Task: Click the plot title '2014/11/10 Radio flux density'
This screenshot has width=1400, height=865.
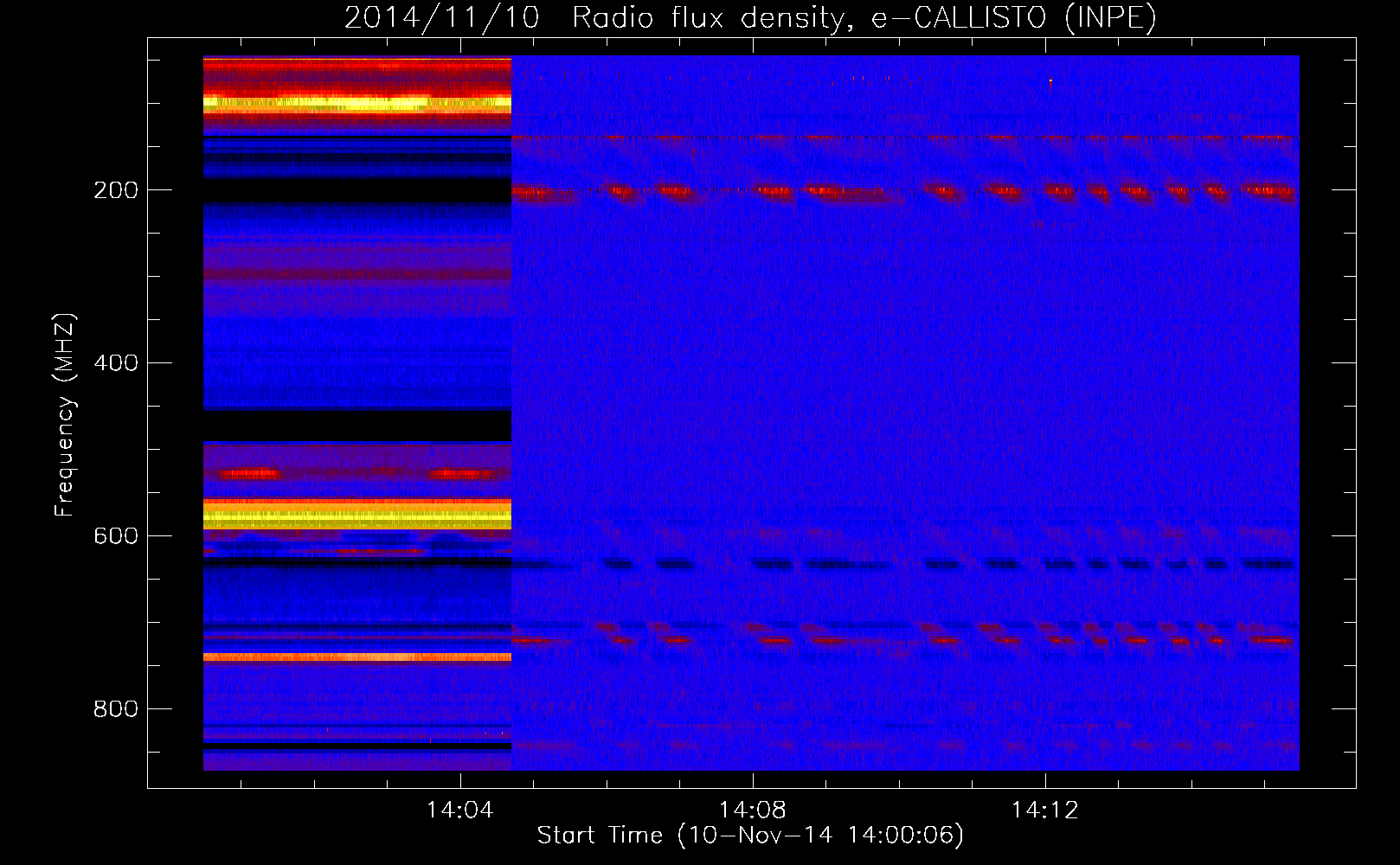Action: (x=750, y=18)
